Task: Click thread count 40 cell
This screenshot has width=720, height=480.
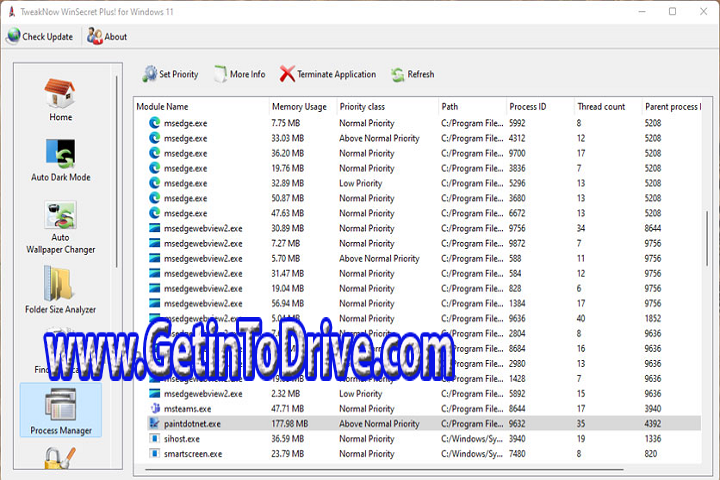Action: [581, 318]
